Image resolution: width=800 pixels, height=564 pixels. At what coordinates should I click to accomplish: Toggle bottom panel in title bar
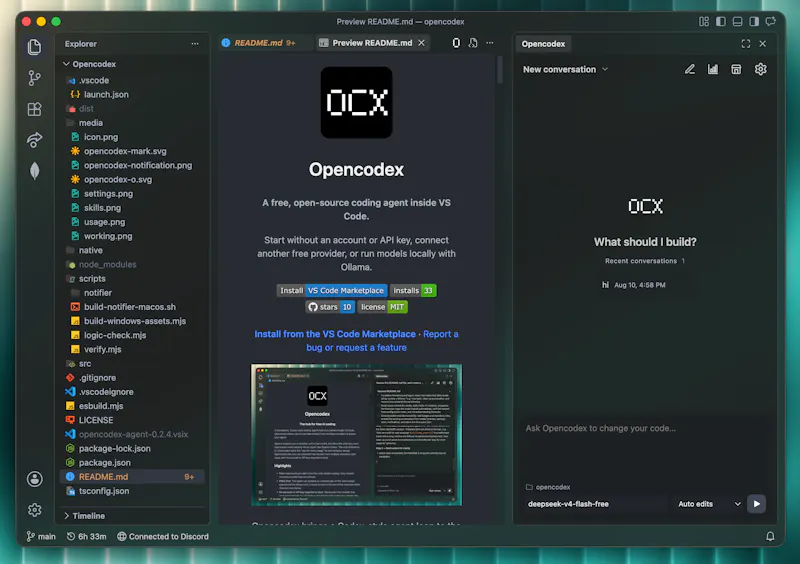click(737, 21)
